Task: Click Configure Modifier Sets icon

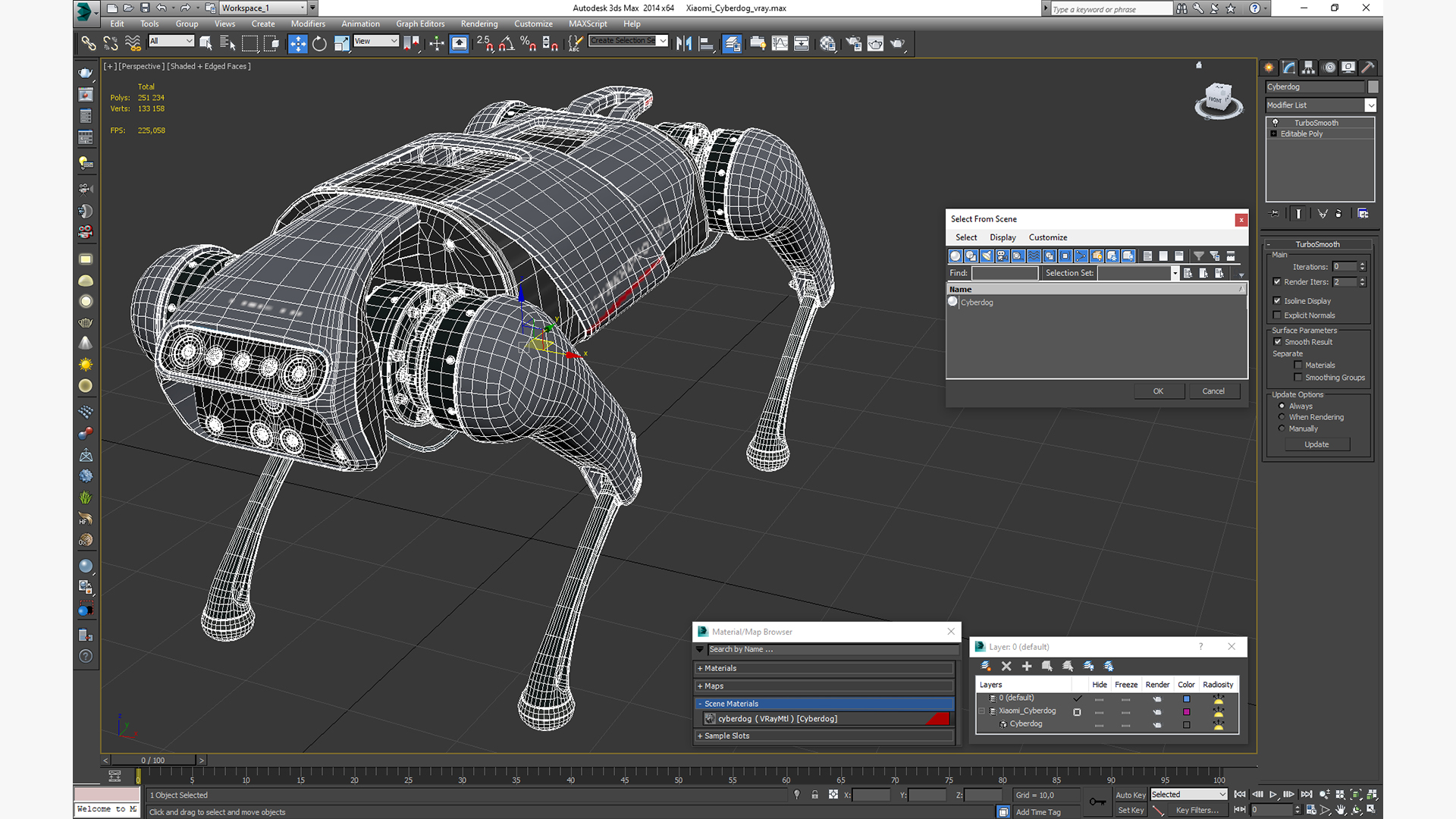Action: pos(1363,214)
